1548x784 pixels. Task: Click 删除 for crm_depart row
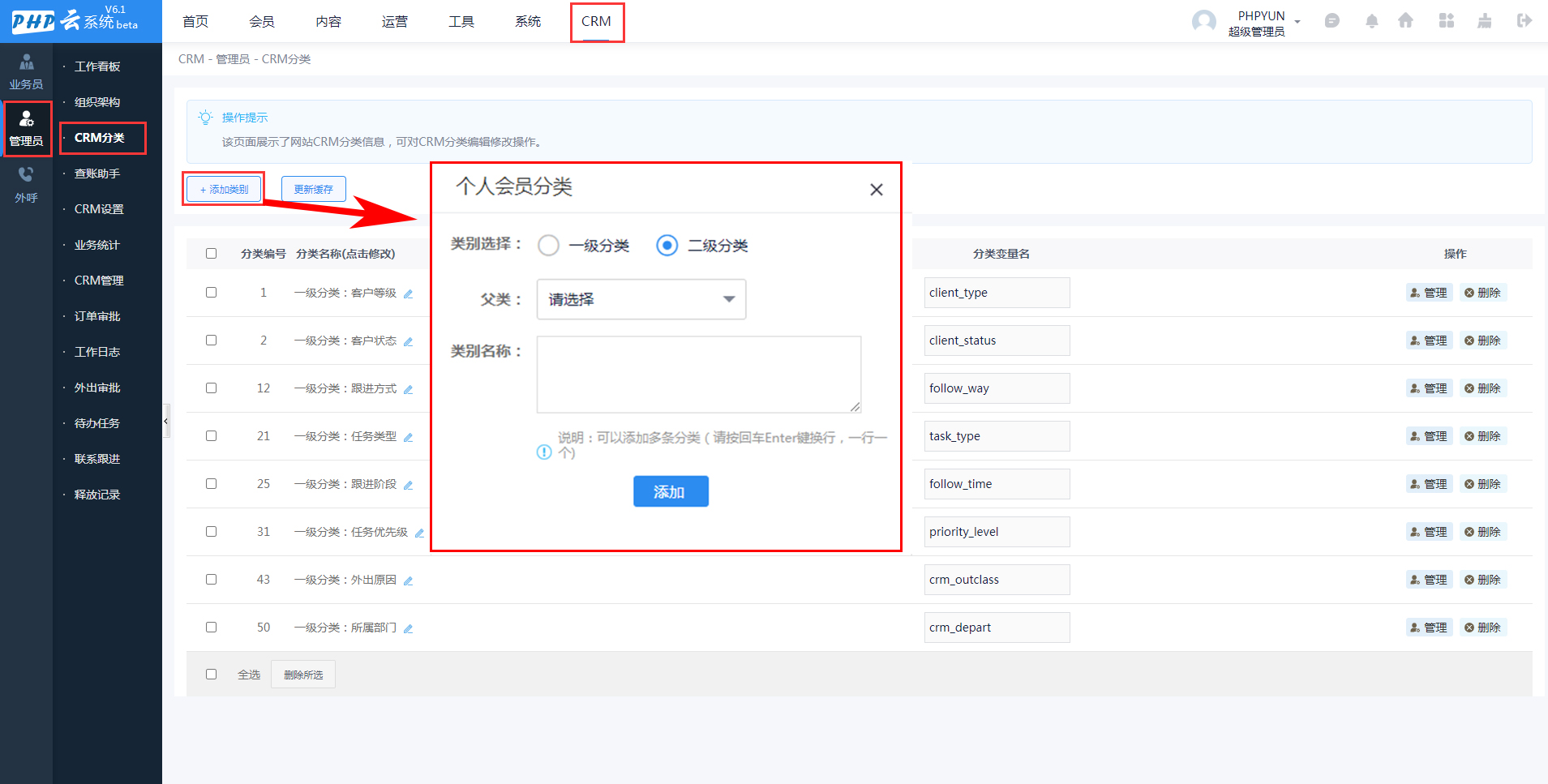pos(1483,628)
